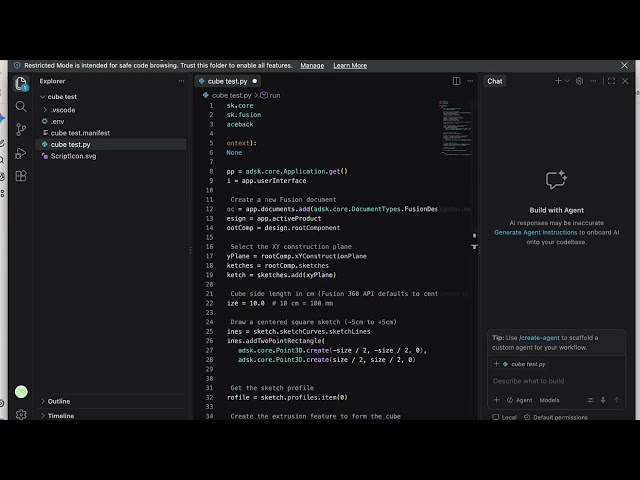
Task: Click Learn More link in banner
Action: 350,65
